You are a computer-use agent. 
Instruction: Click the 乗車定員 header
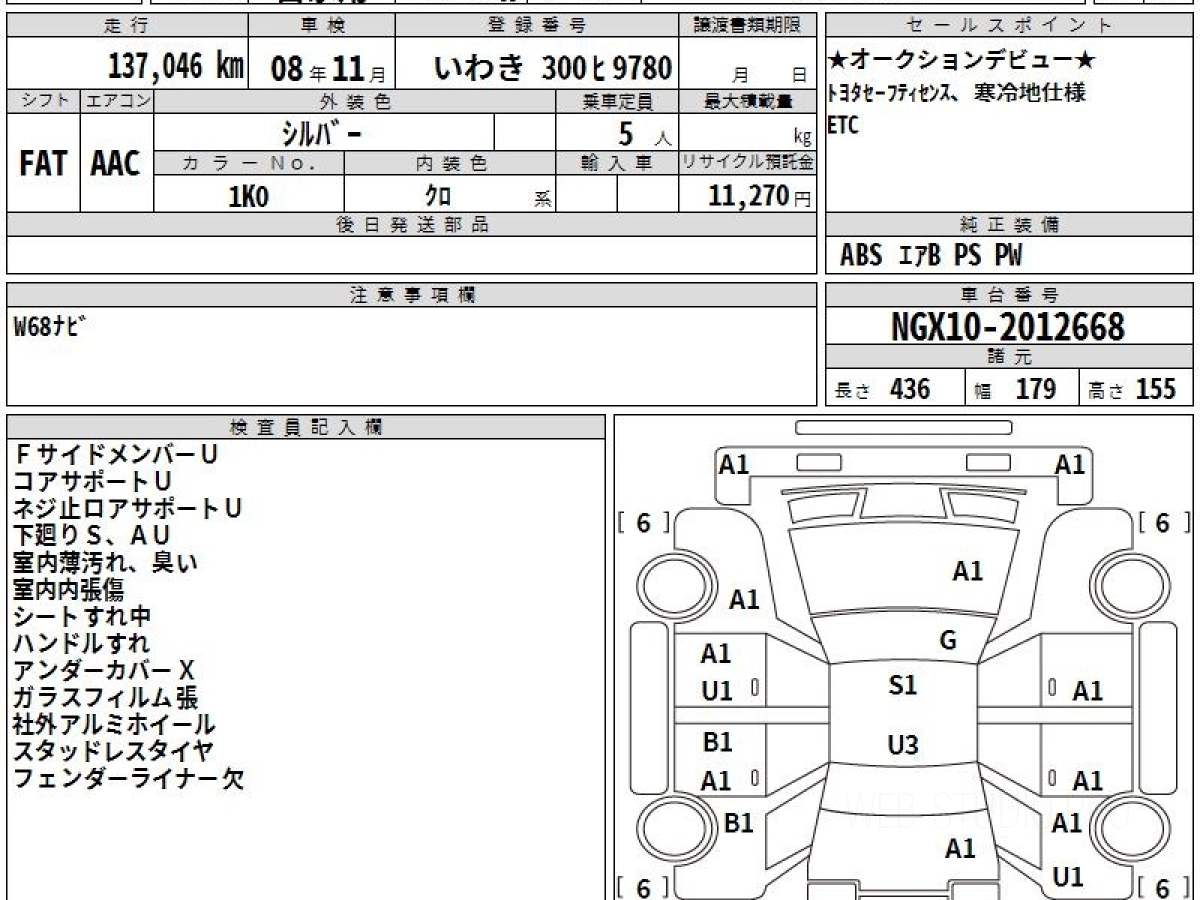tap(617, 101)
